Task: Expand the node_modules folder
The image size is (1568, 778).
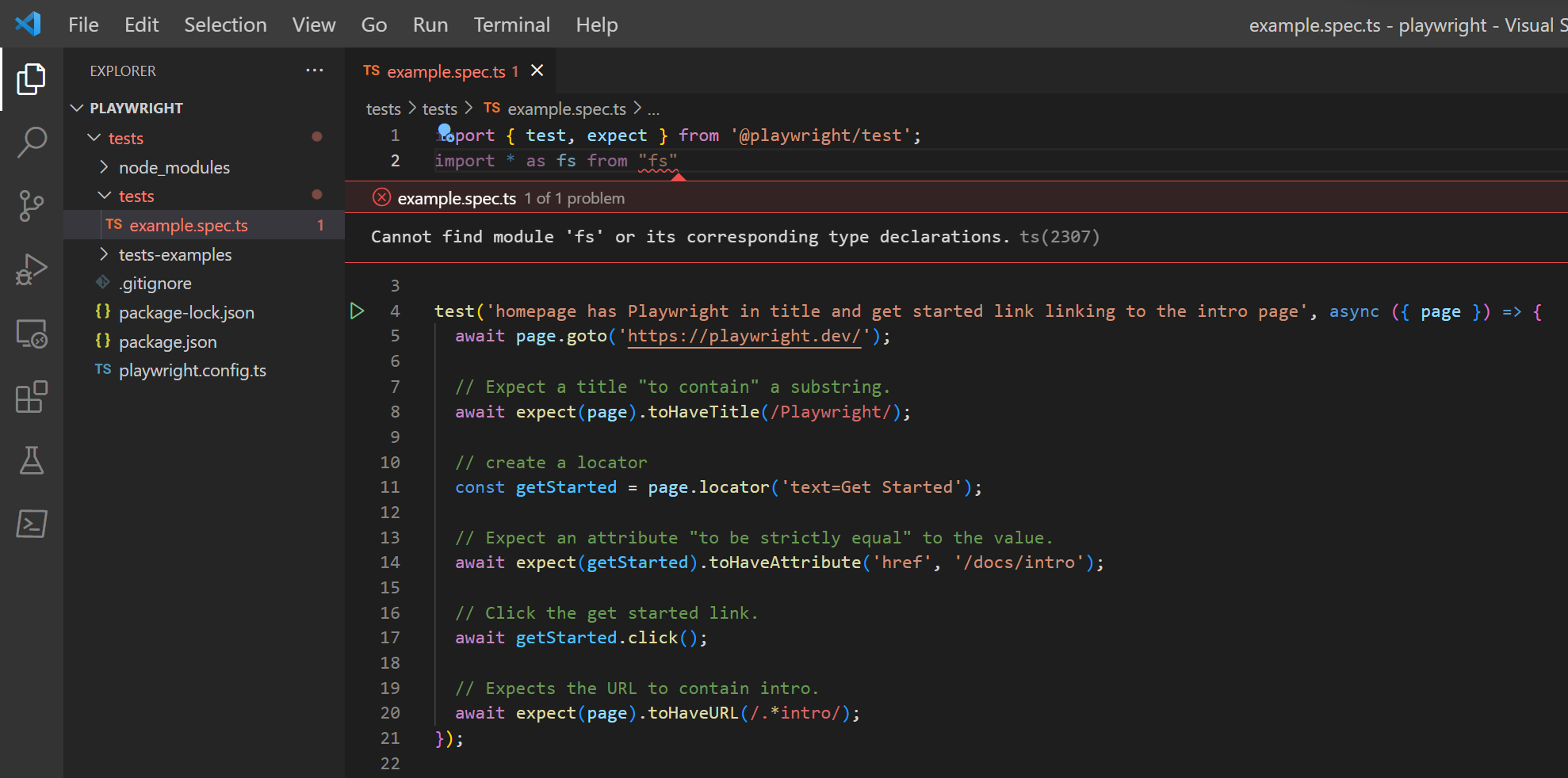Action: 104,167
